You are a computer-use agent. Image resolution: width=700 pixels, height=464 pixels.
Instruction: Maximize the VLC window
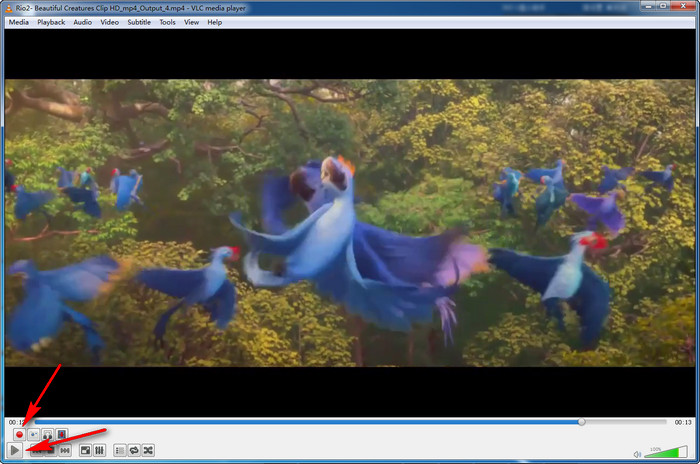pyautogui.click(x=663, y=6)
